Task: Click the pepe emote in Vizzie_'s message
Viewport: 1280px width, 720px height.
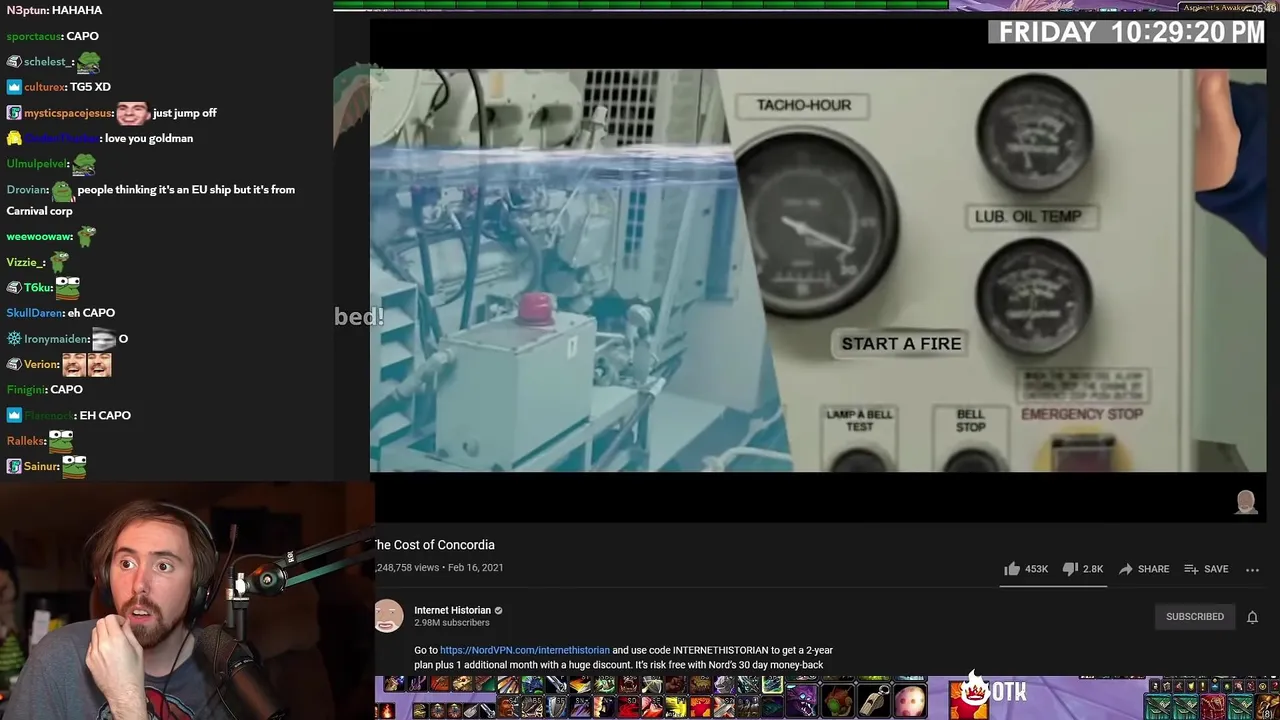Action: coord(60,262)
